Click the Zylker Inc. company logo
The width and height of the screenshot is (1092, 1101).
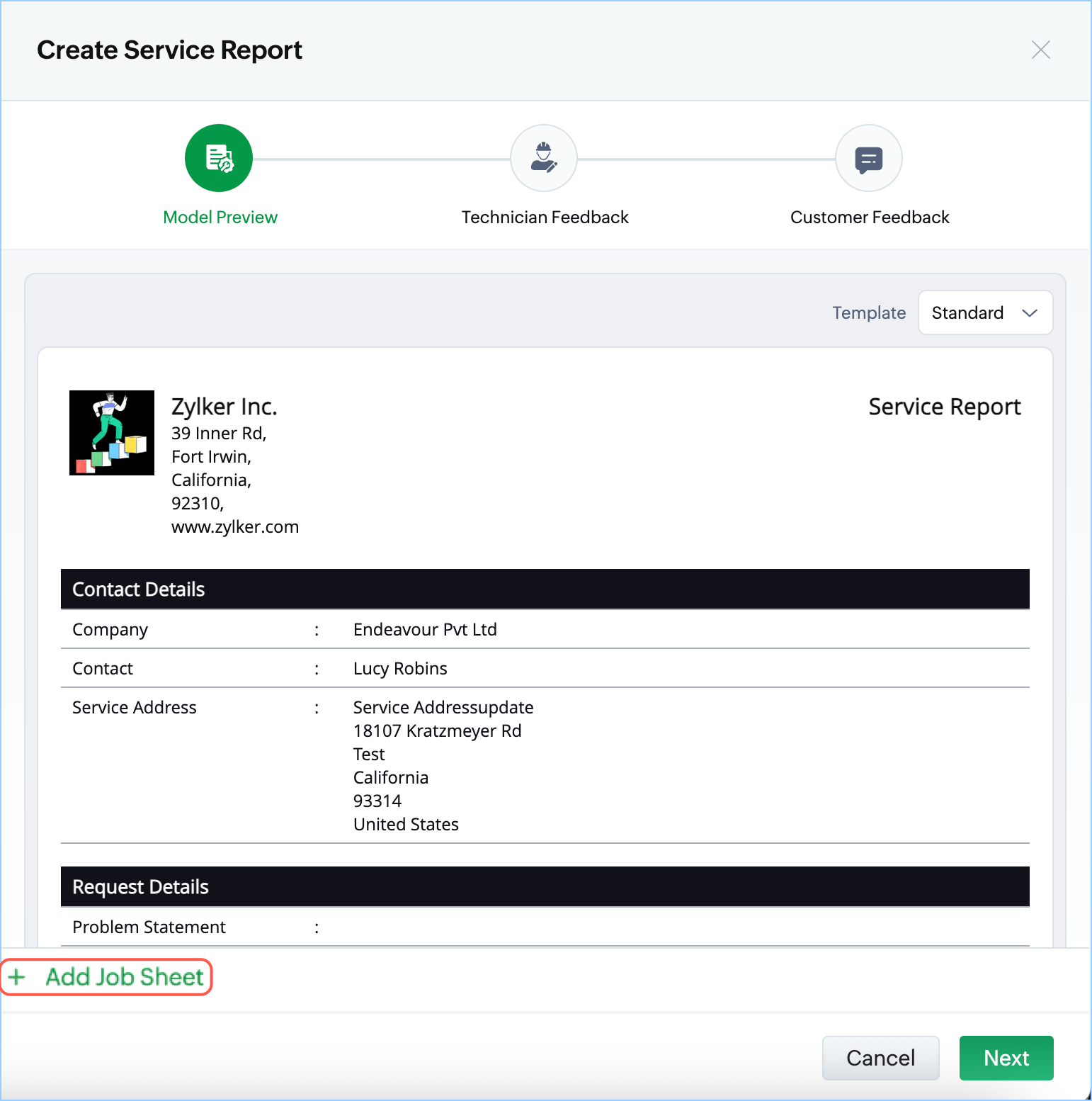(112, 433)
